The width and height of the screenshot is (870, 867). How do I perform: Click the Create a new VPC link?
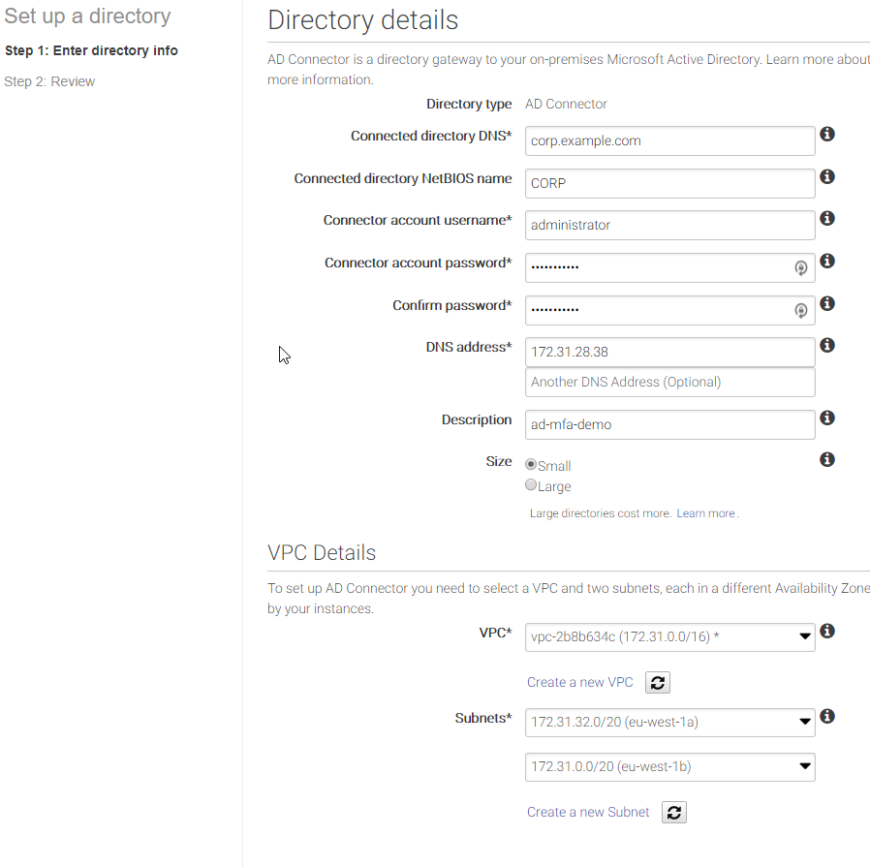580,681
